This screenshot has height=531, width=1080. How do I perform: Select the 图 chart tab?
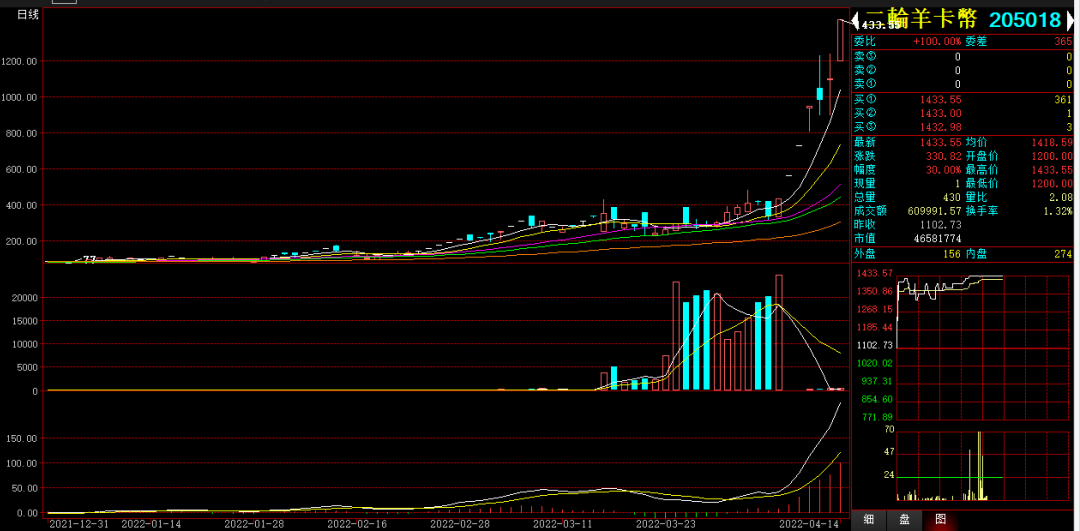pos(939,520)
